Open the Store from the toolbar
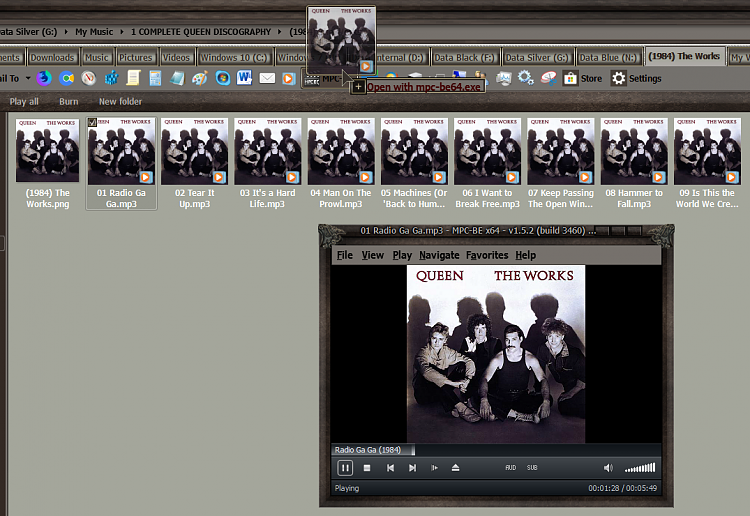750x516 pixels. tap(582, 78)
